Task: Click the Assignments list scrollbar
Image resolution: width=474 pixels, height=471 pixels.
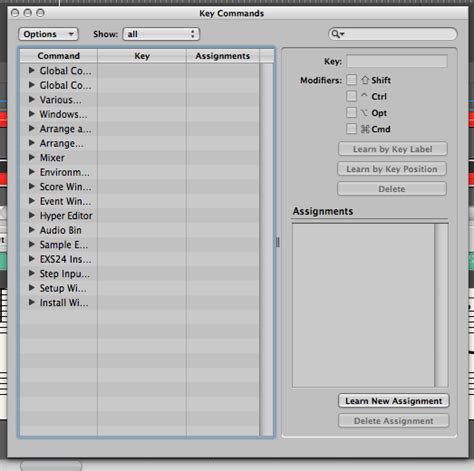Action: 441,305
